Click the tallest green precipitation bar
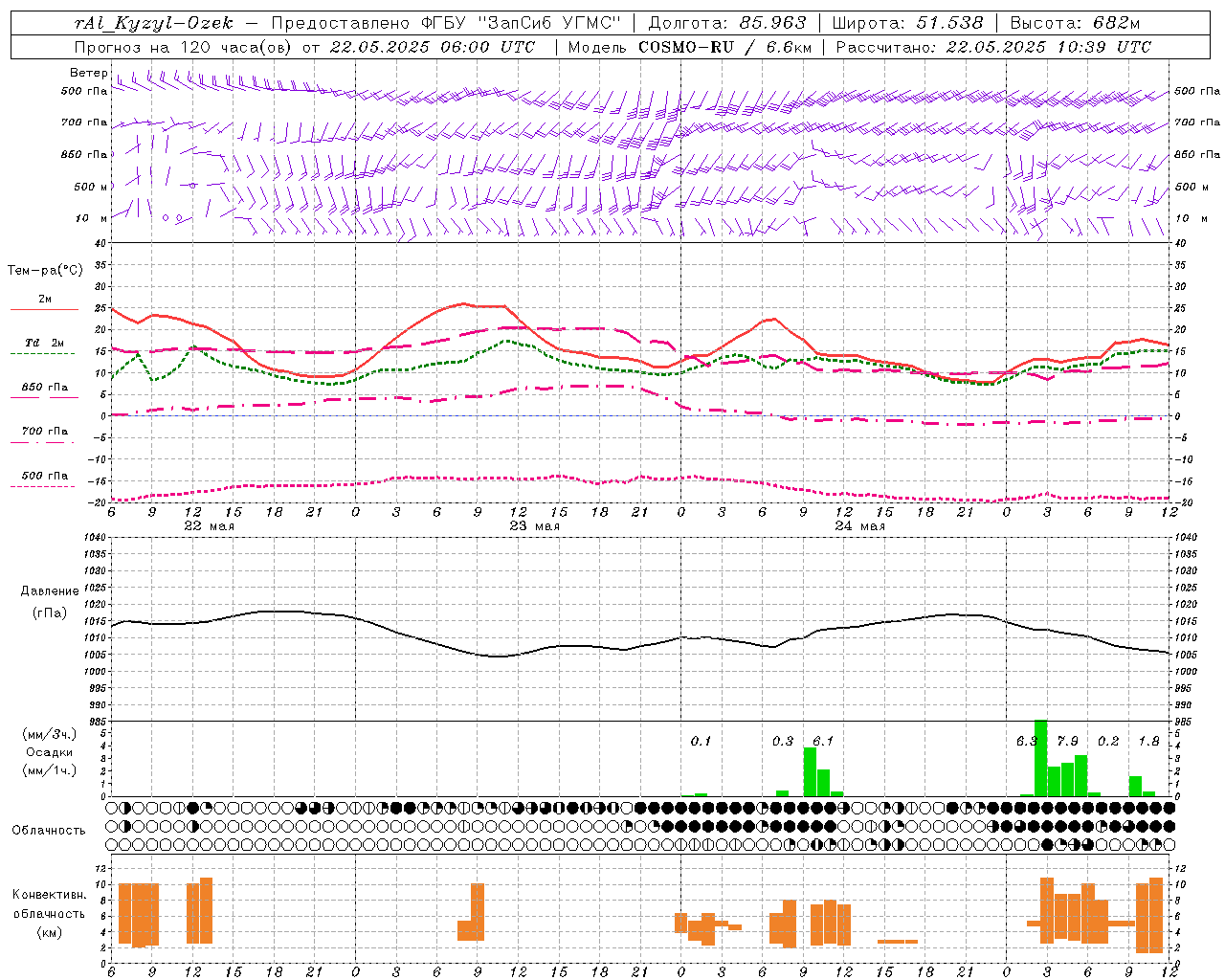This screenshot has width=1225, height=980. [1040, 758]
